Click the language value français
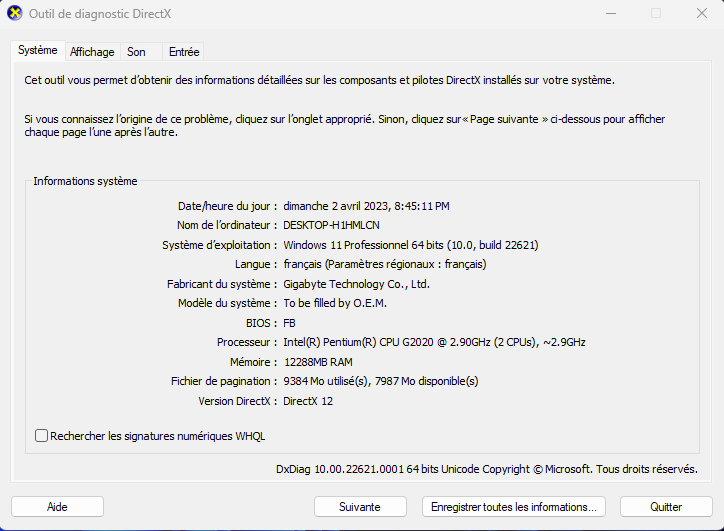Viewport: 724px width, 531px height. [385, 264]
